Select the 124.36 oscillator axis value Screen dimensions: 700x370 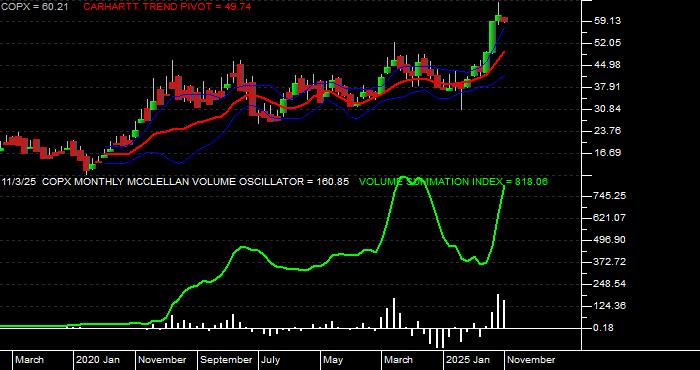(x=610, y=306)
